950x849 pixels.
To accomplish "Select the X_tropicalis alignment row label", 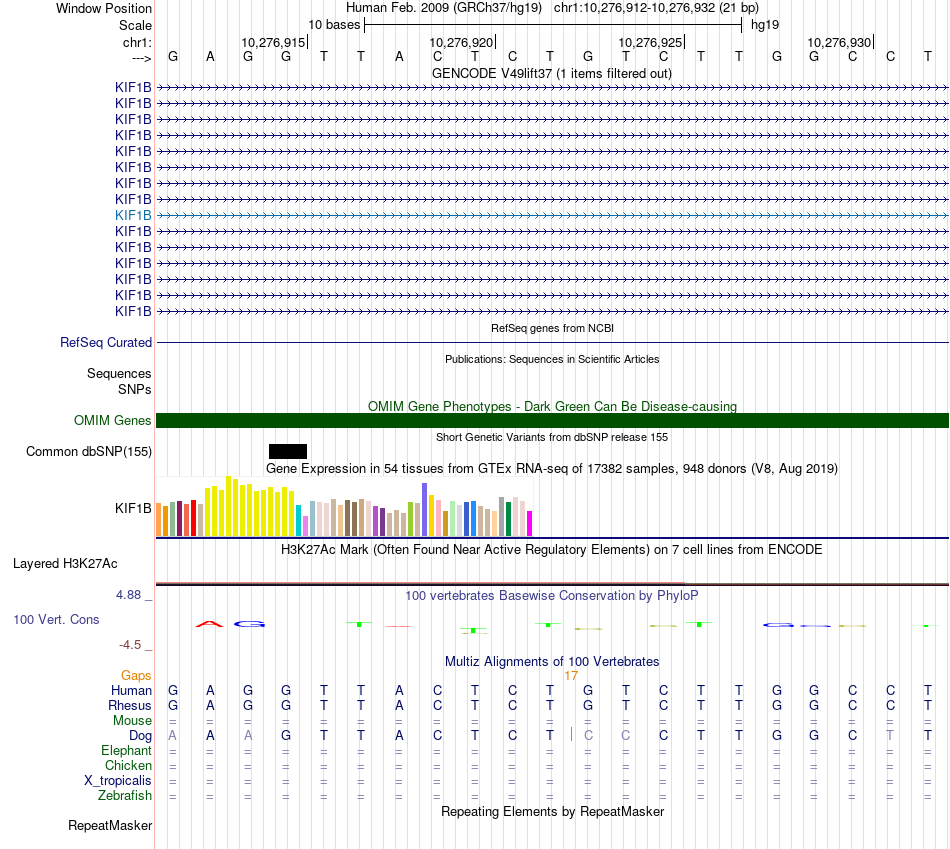I will coord(118,781).
